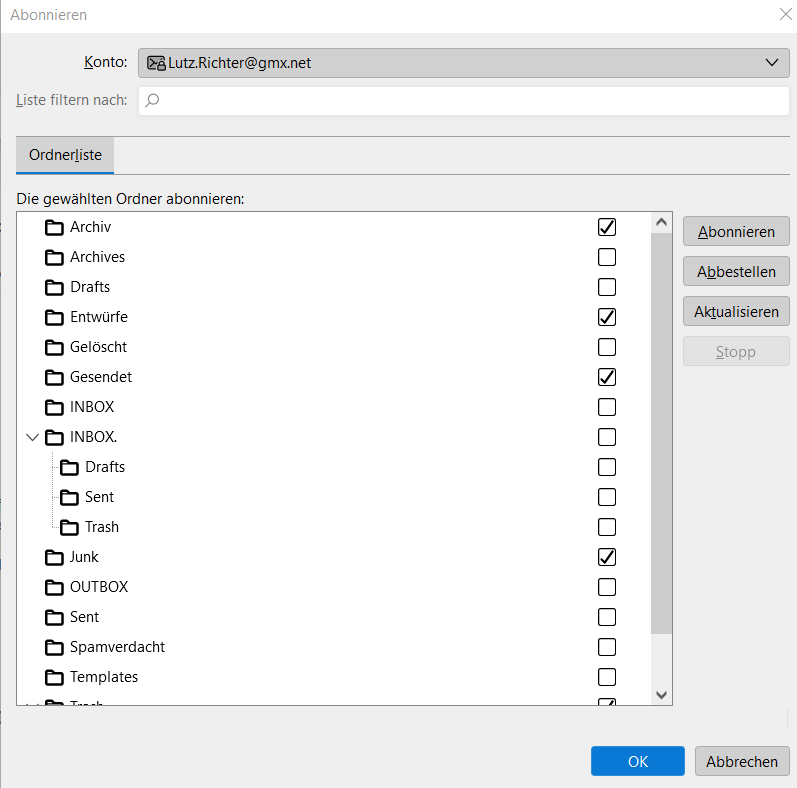Click the OUTBOX folder icon

coord(54,587)
